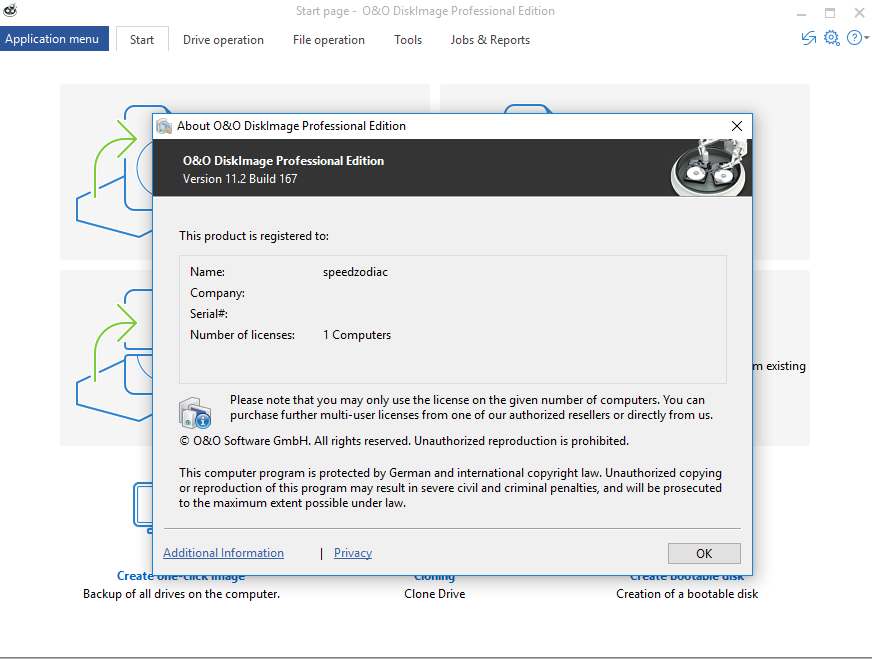Click the '1 Computers' license value

tap(357, 335)
